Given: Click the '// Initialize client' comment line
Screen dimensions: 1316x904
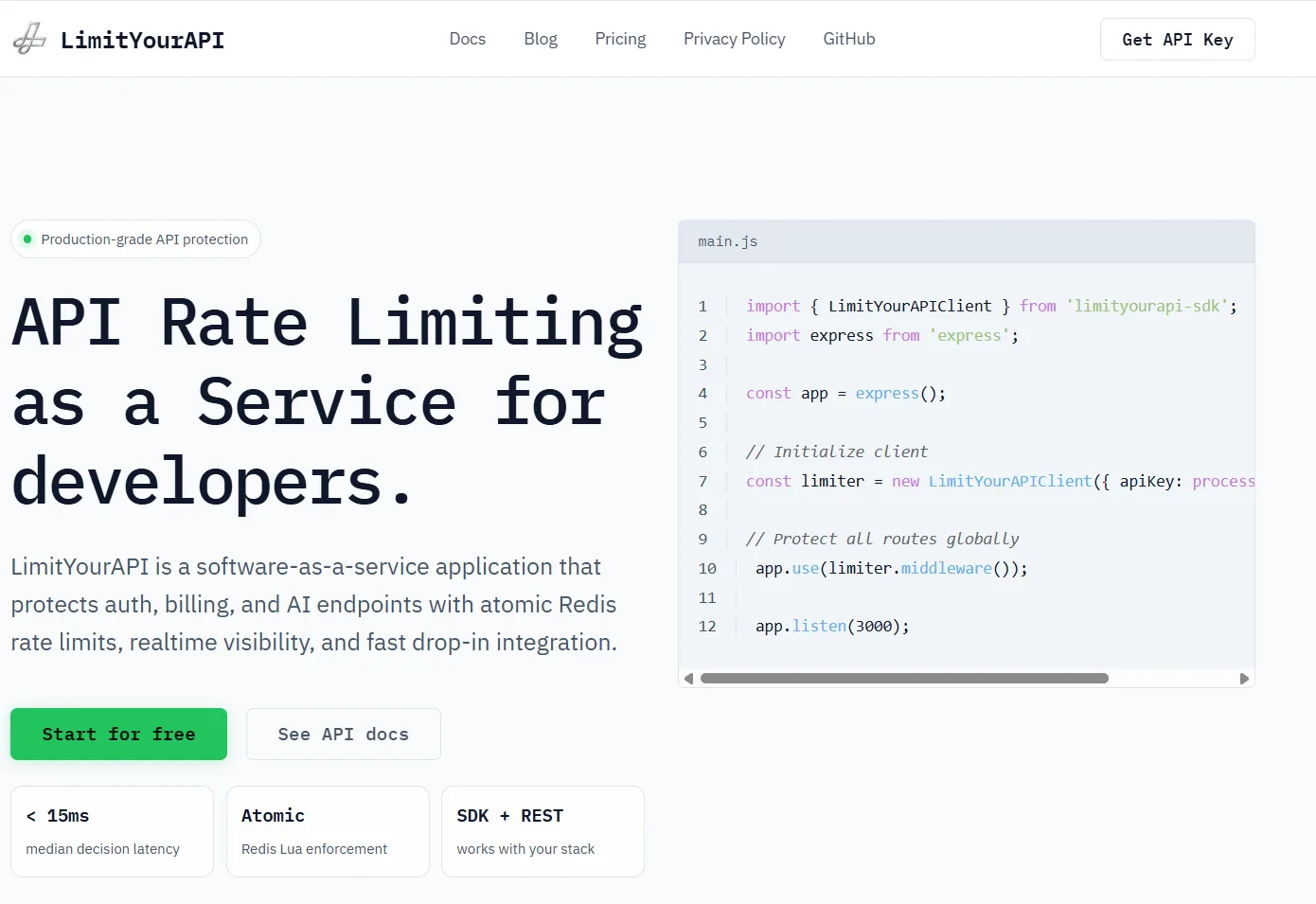Looking at the screenshot, I should [x=837, y=452].
